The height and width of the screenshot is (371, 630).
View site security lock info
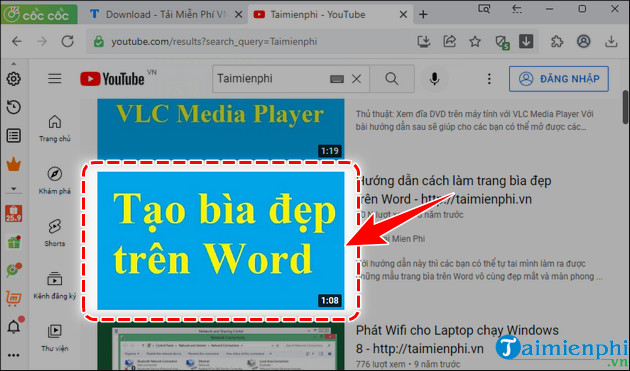pyautogui.click(x=98, y=41)
